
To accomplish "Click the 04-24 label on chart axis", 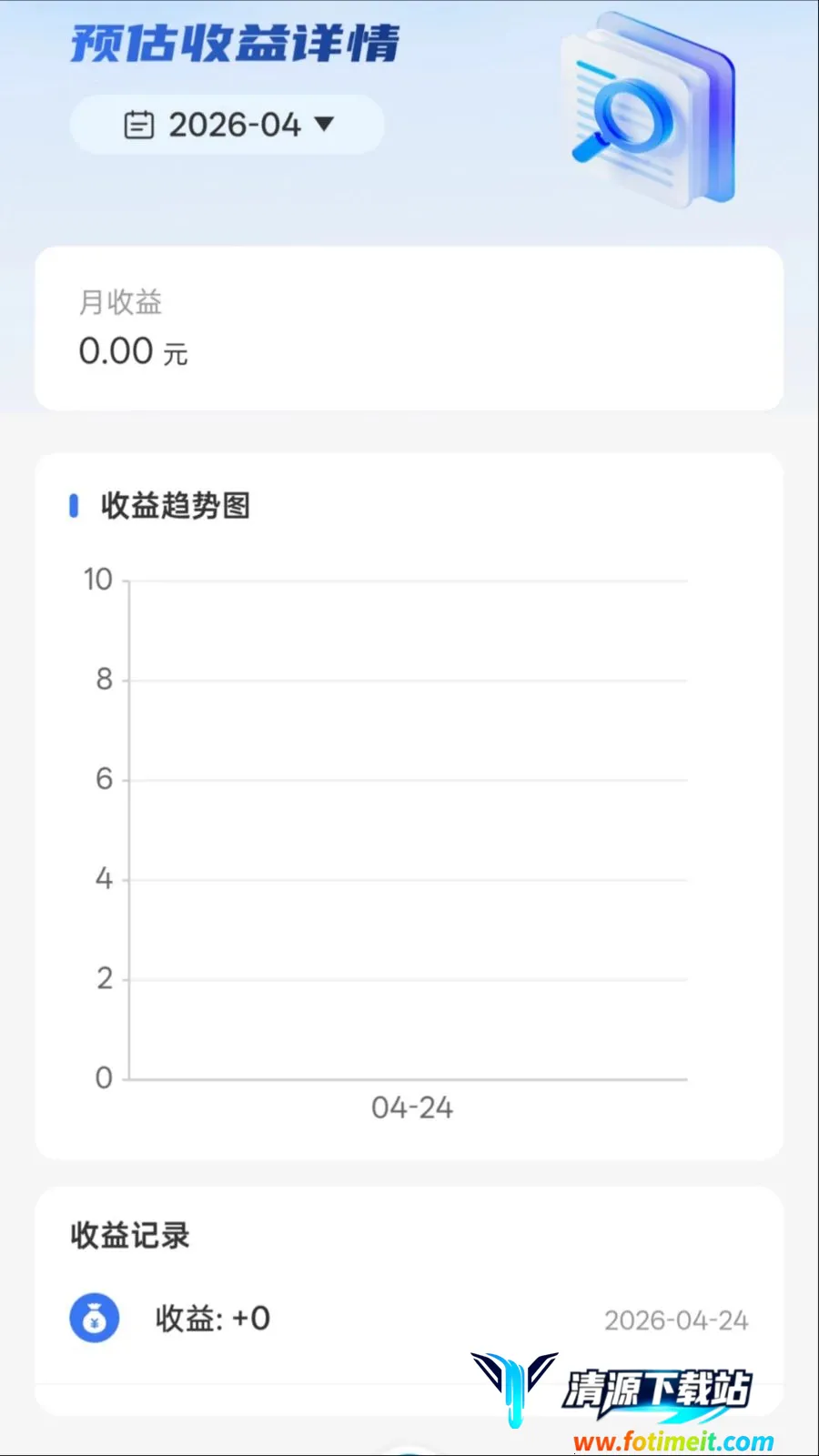I will click(x=411, y=1107).
